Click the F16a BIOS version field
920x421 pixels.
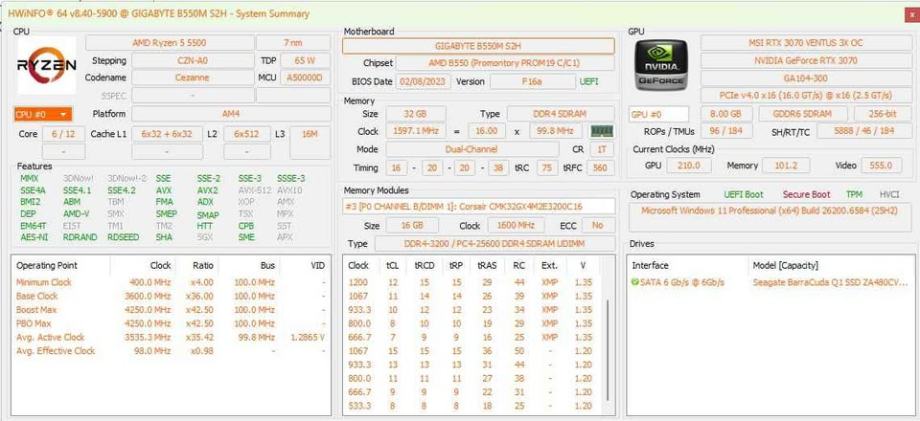(533, 82)
